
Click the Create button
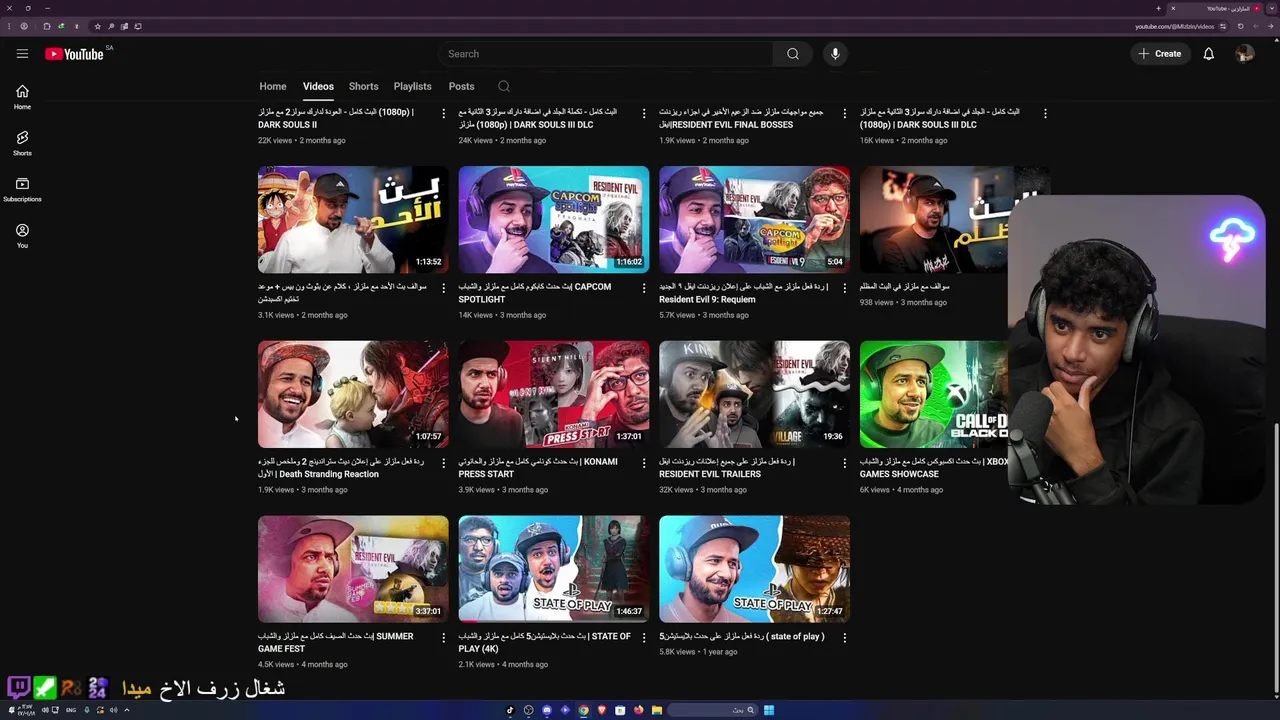point(1160,54)
